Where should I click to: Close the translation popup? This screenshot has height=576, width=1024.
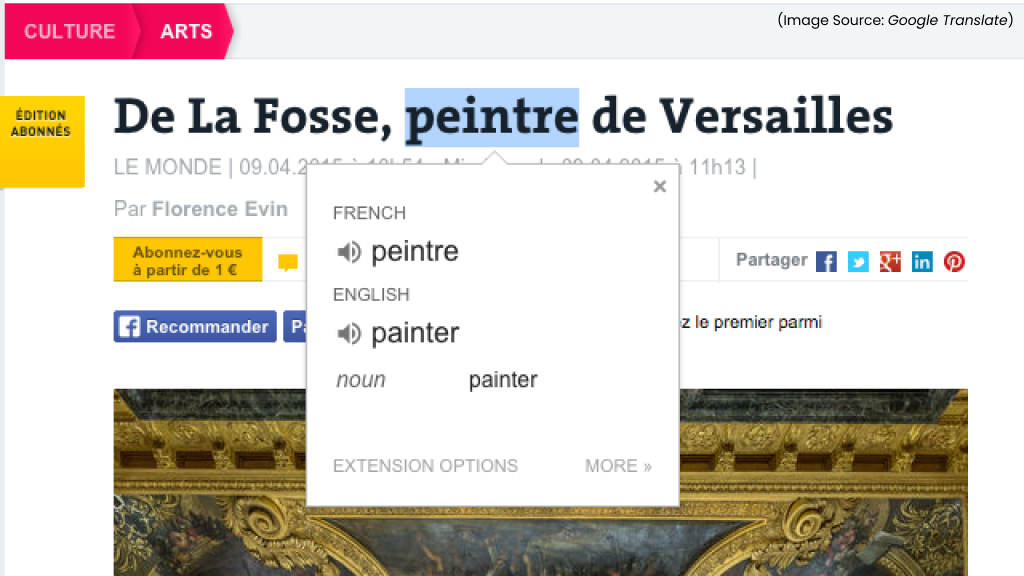pyautogui.click(x=659, y=186)
